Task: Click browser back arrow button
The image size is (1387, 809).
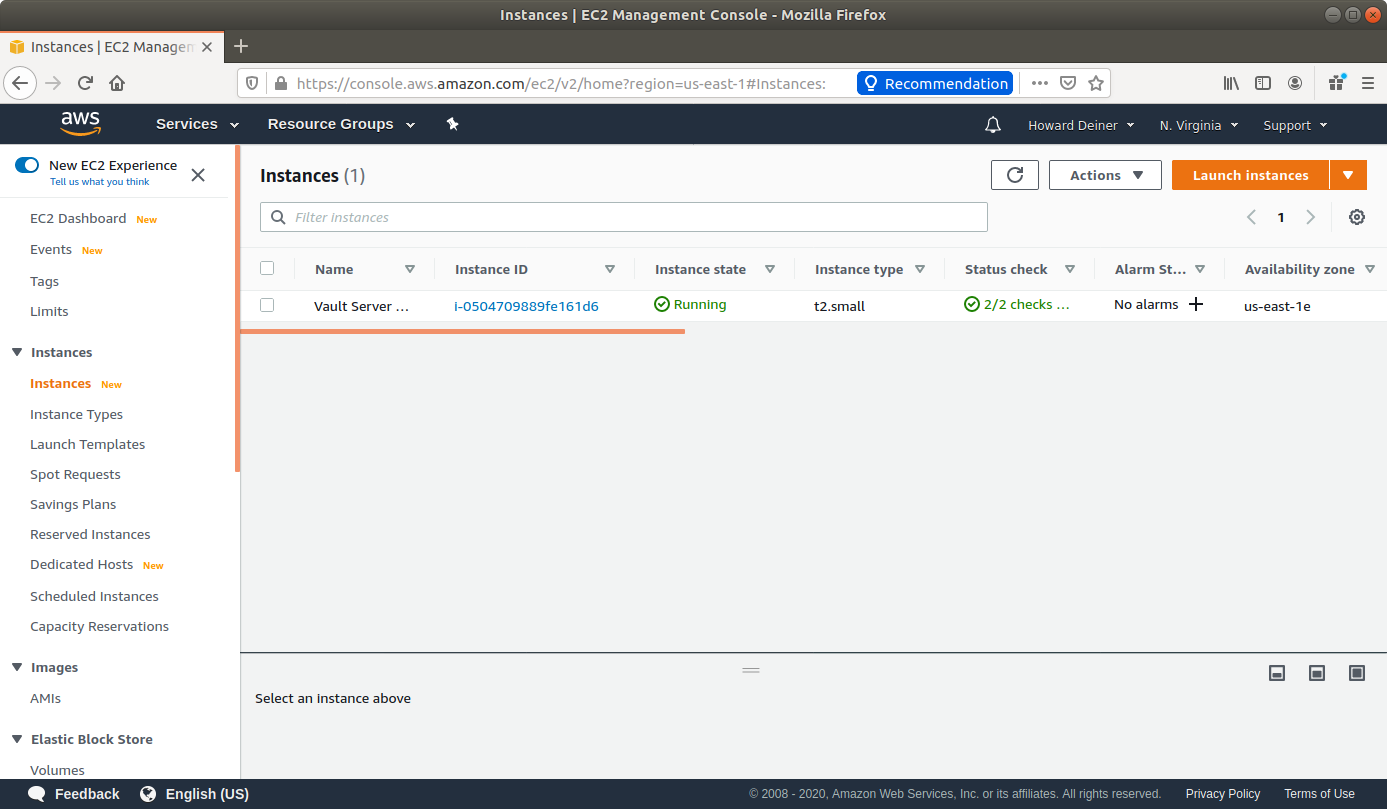Action: tap(21, 83)
